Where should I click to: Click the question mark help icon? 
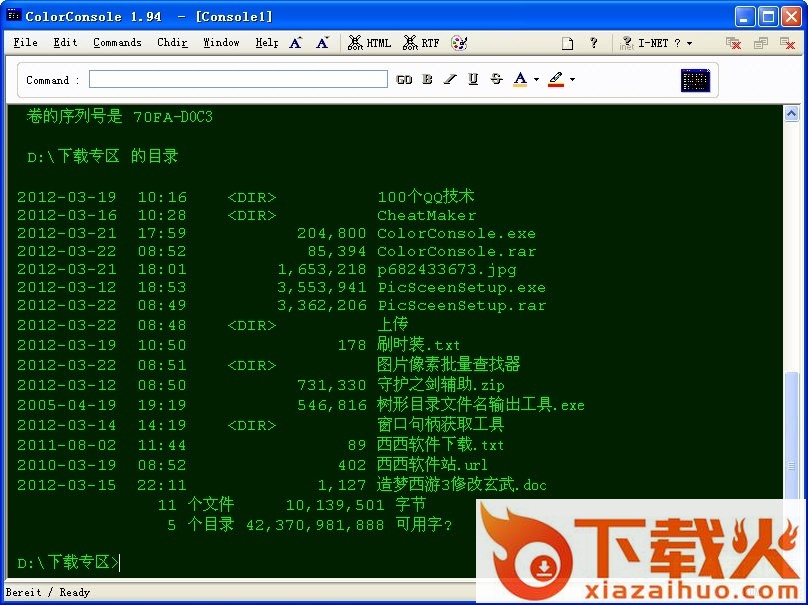coord(594,43)
